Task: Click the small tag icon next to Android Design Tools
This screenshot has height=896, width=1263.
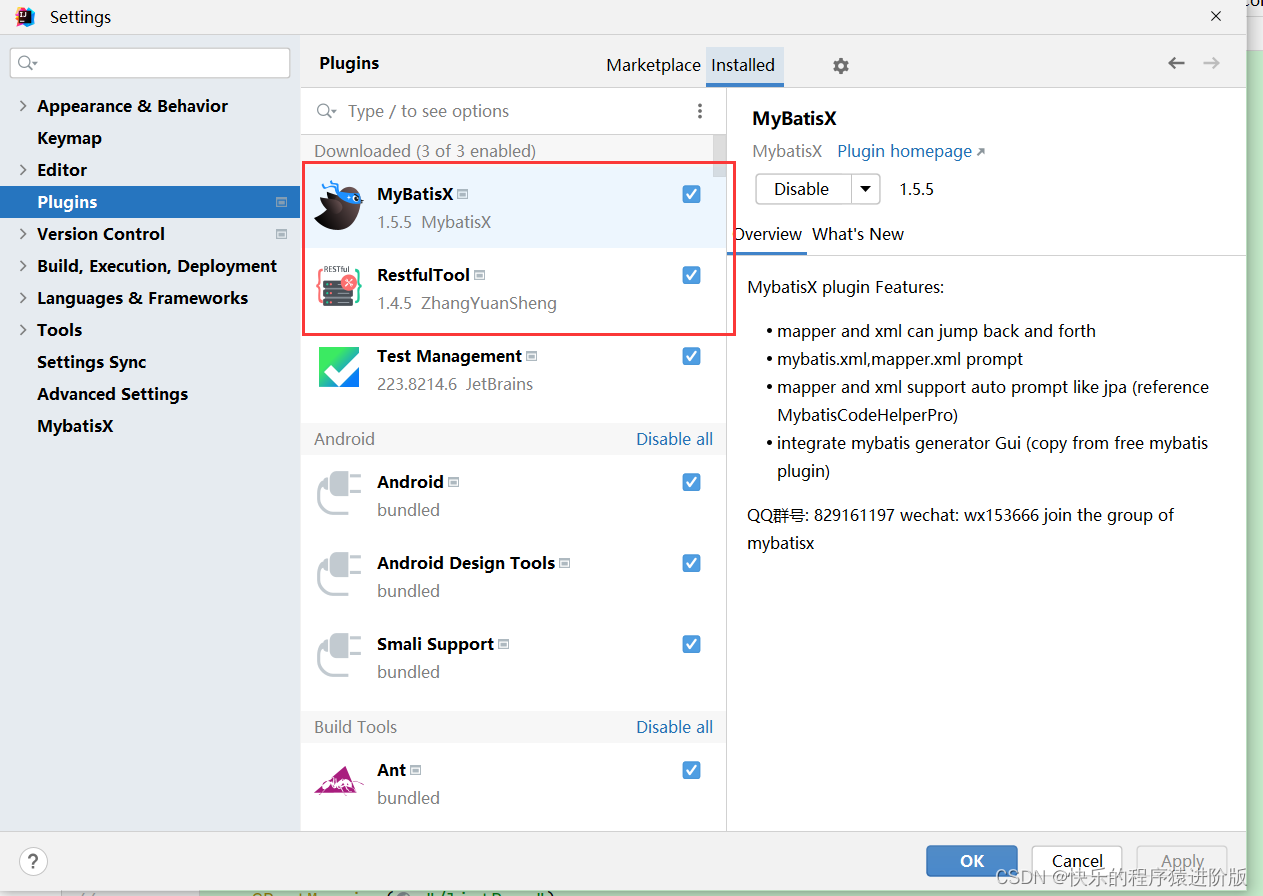Action: 565,563
